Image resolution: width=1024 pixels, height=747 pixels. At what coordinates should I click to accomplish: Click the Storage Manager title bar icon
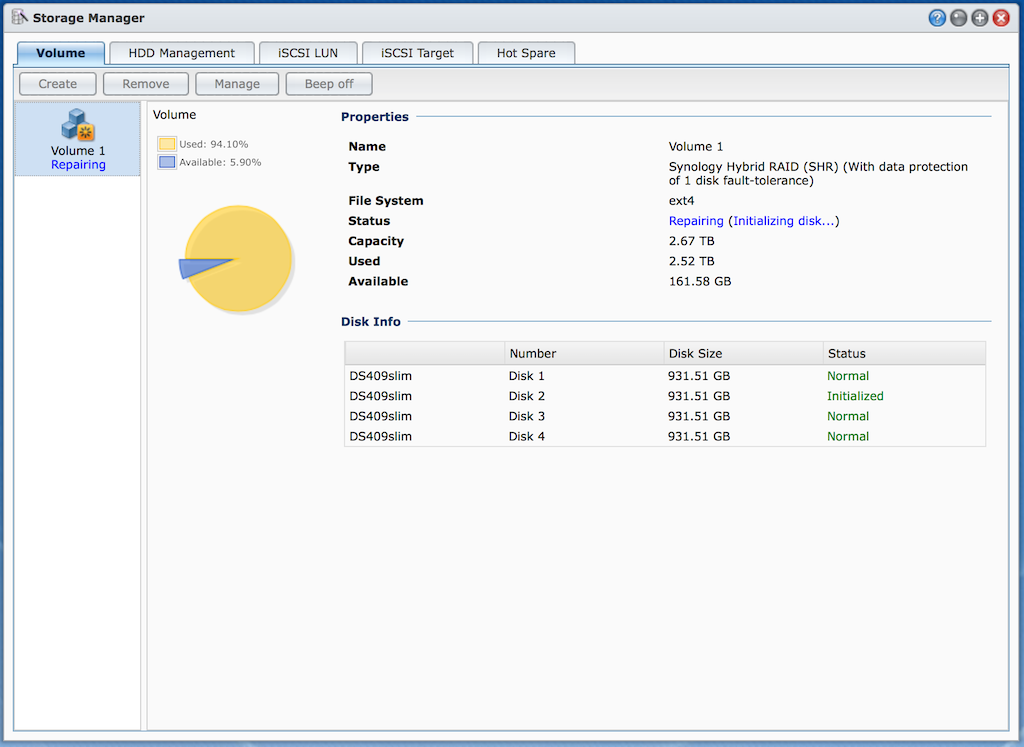[20, 17]
